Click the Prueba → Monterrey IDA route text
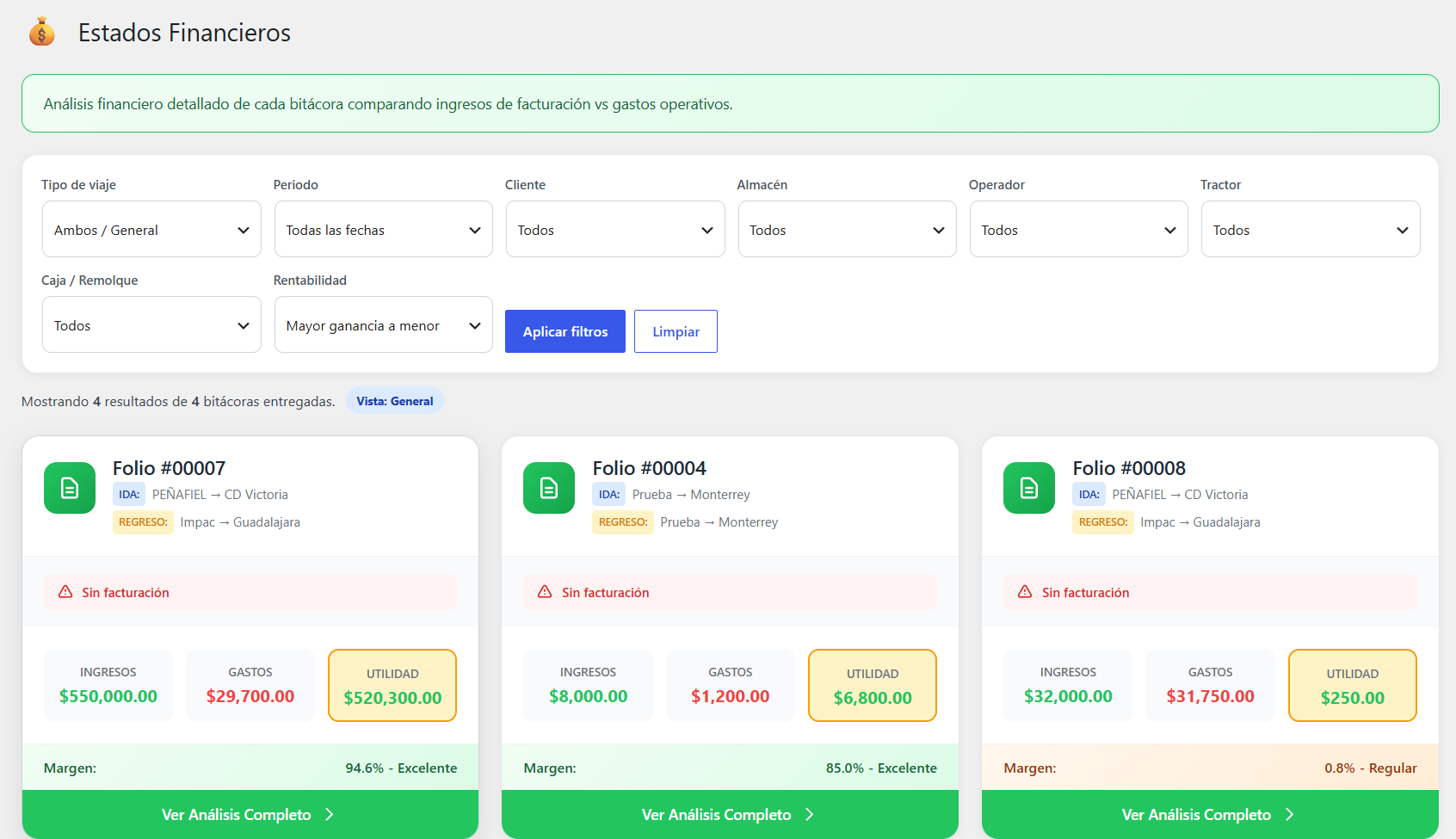Viewport: 1456px width, 839px height. 691,494
